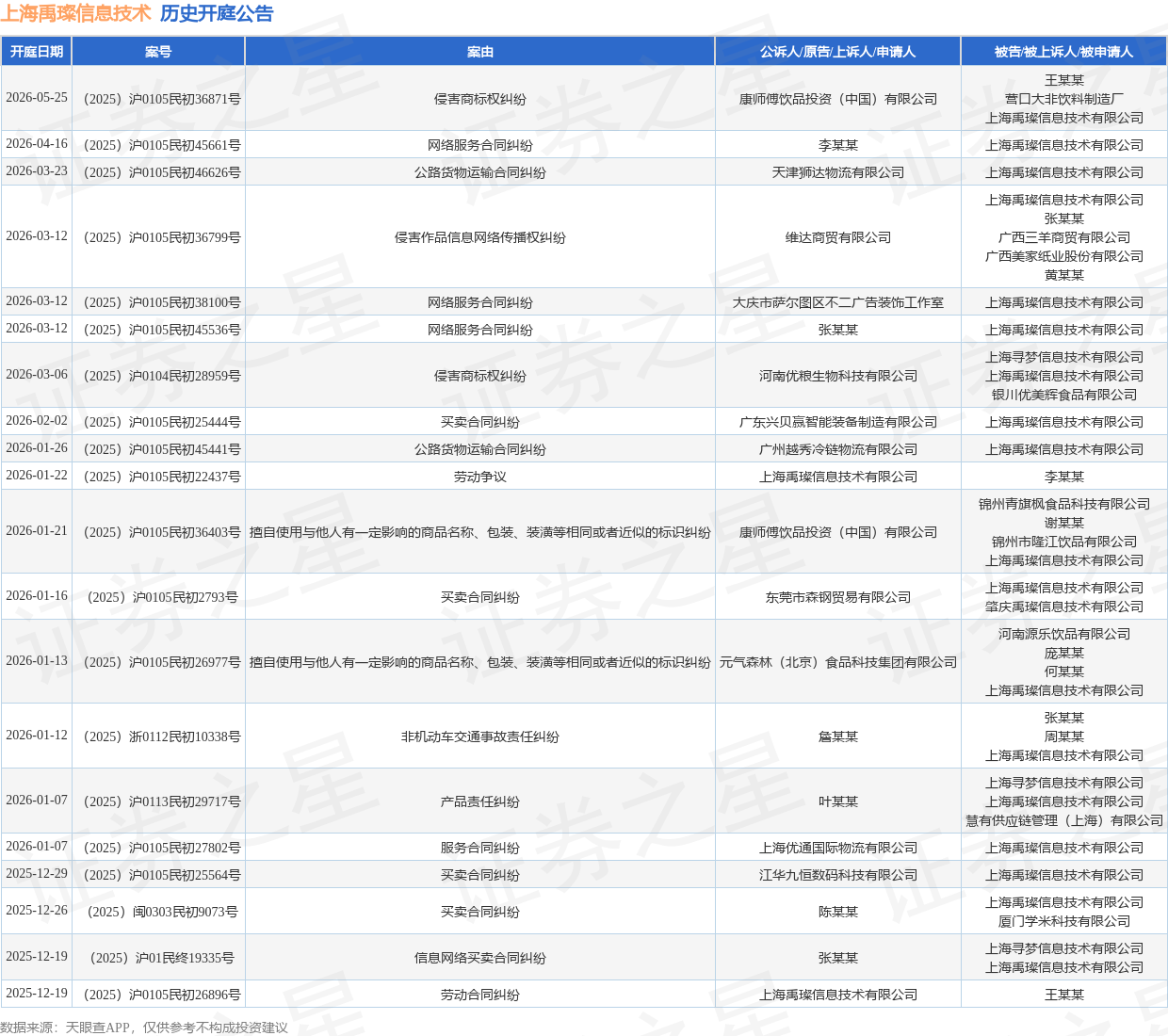
Task: Click defendant 银川优美辉食品有限公司
Action: click(1064, 395)
